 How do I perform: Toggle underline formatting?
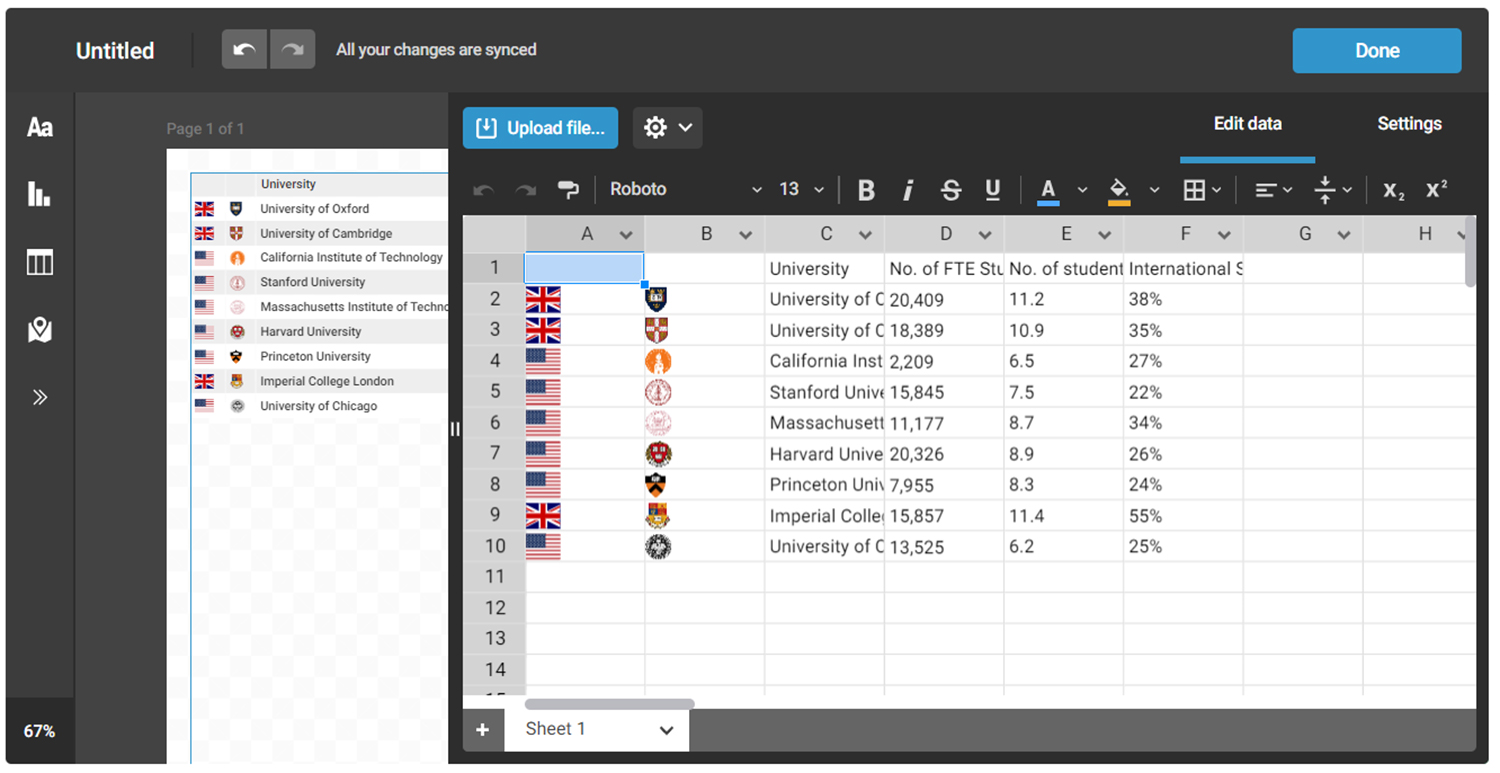point(993,190)
